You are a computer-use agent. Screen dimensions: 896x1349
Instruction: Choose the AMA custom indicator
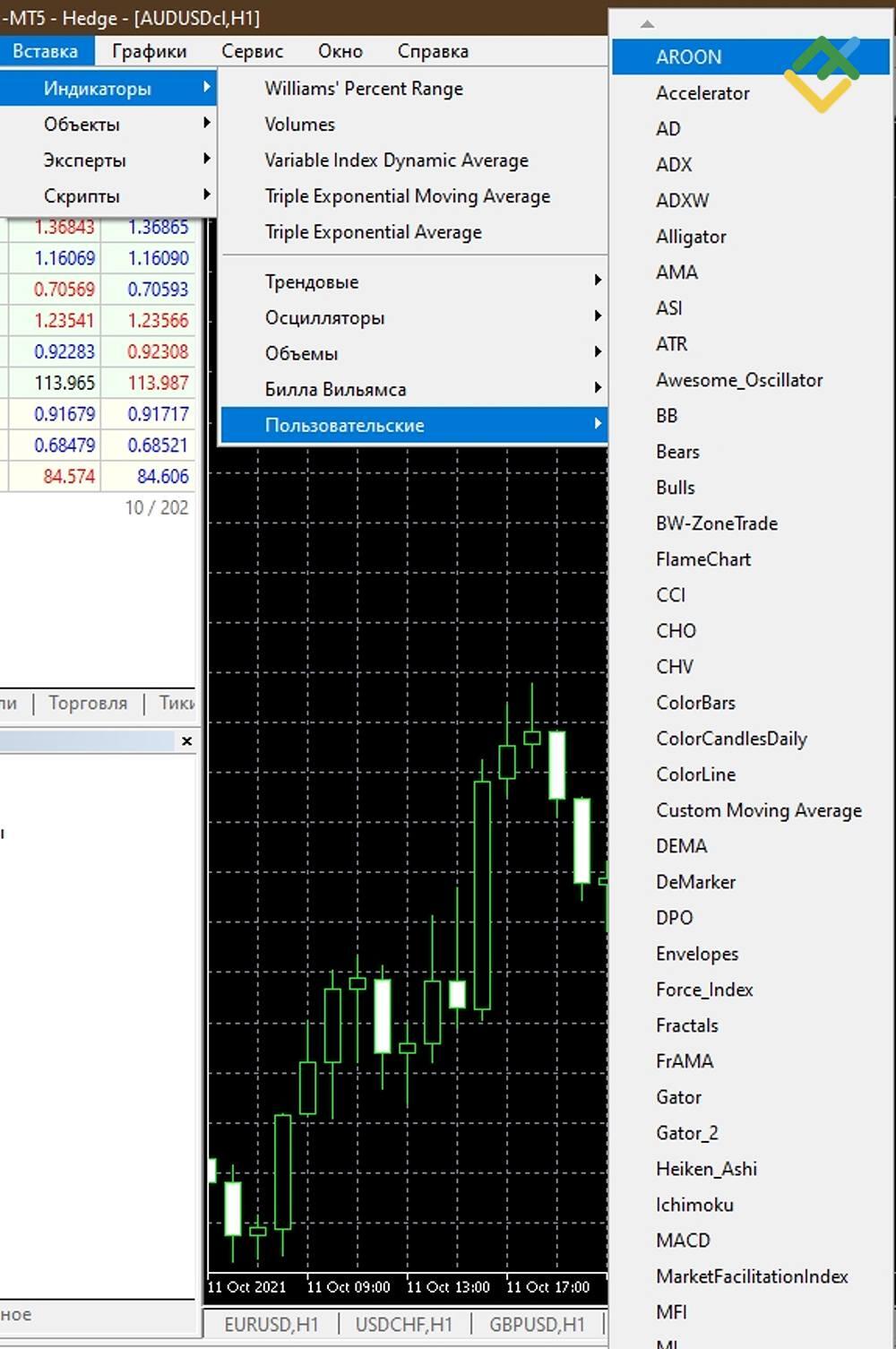pyautogui.click(x=751, y=272)
